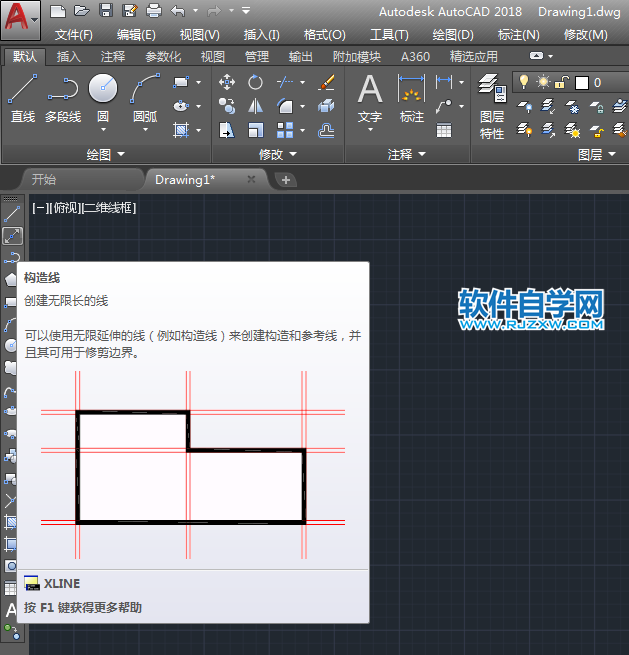The height and width of the screenshot is (655, 629).
Task: Open the 插入(I) menu
Action: click(x=261, y=35)
